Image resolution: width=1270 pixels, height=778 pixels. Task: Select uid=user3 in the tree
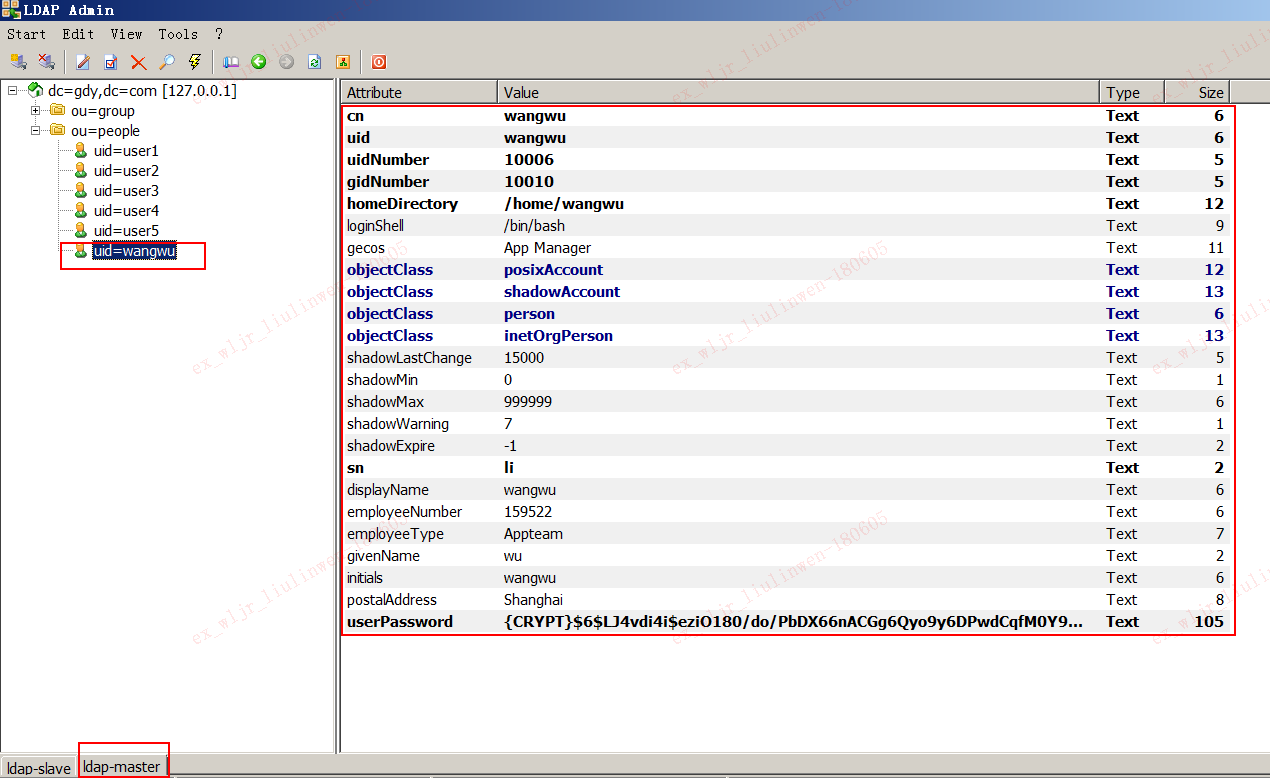click(x=126, y=191)
